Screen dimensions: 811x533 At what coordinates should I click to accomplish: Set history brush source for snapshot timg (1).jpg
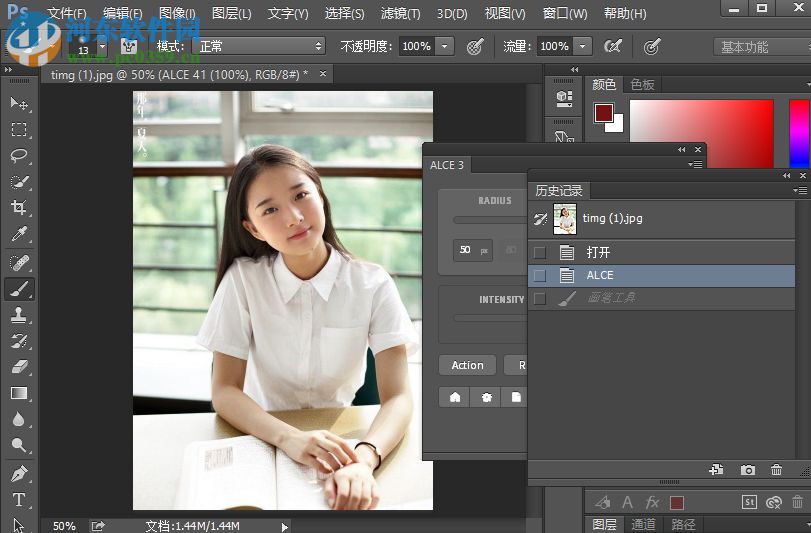[540, 219]
